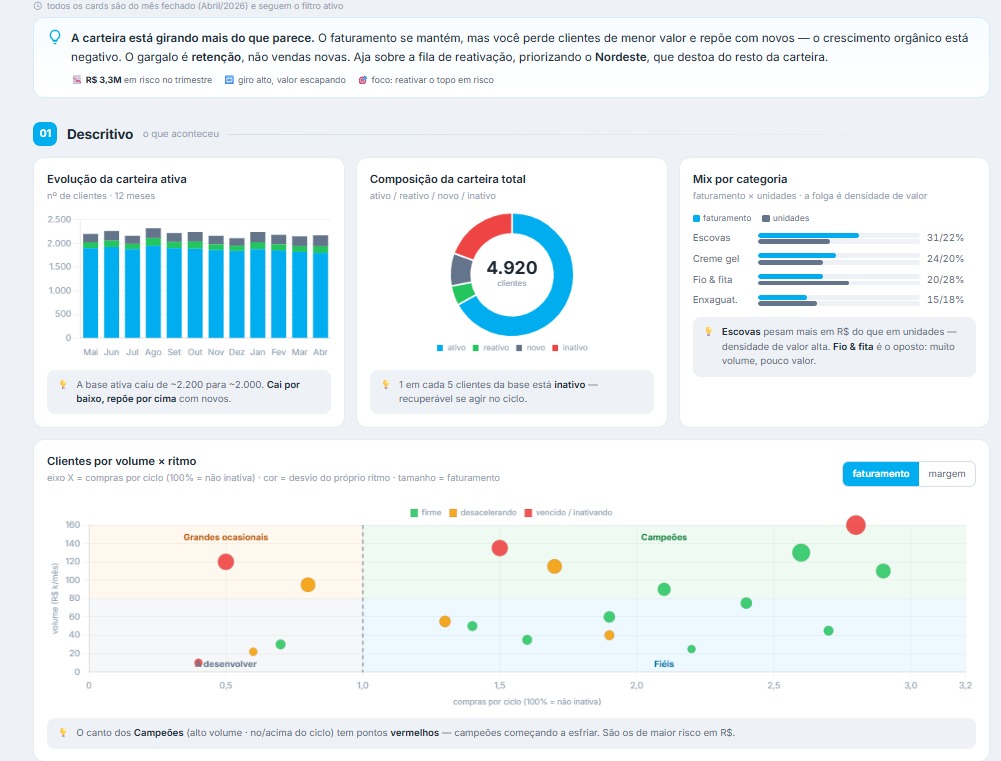1001x761 pixels.
Task: Click the Escovas category label
Action: pos(711,237)
